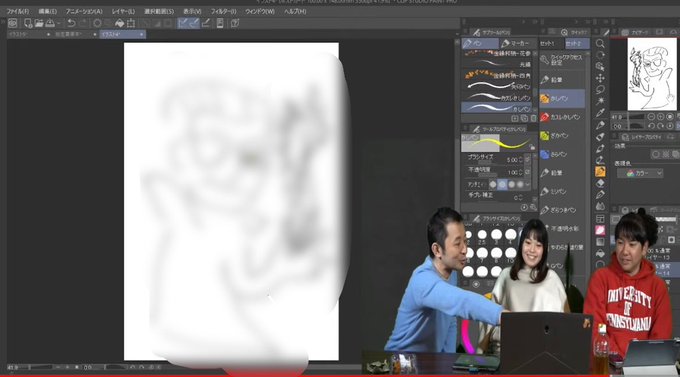Screen dimensions: 680x377
Task: Select the orange highlighted pen tool icon
Action: coord(600,172)
